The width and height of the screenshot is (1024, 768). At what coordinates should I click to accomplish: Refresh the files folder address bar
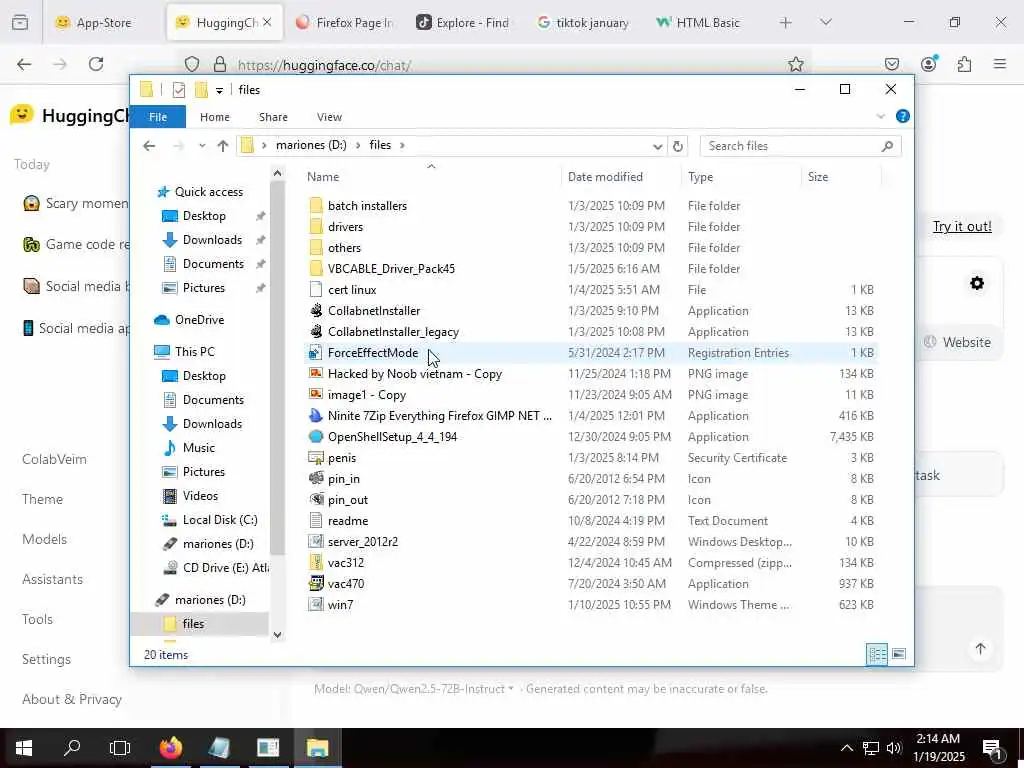pos(678,146)
